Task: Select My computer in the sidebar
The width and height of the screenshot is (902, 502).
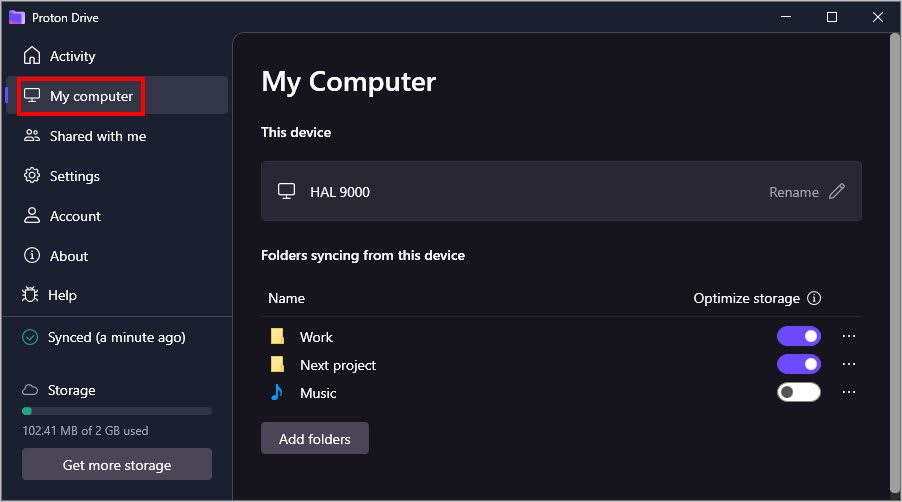Action: [x=117, y=95]
